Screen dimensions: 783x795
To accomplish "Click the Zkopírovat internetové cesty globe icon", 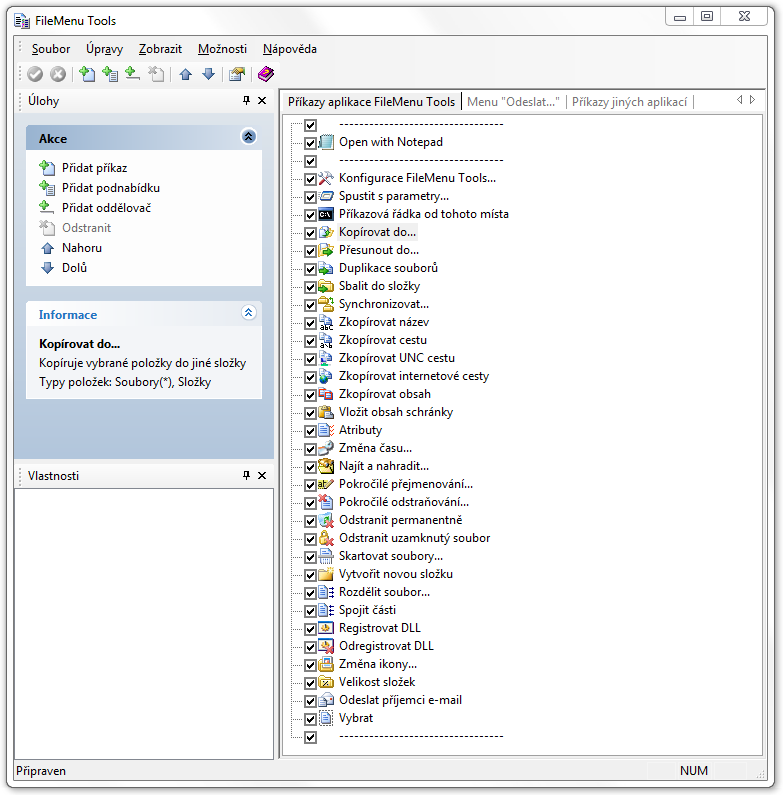I will point(326,376).
